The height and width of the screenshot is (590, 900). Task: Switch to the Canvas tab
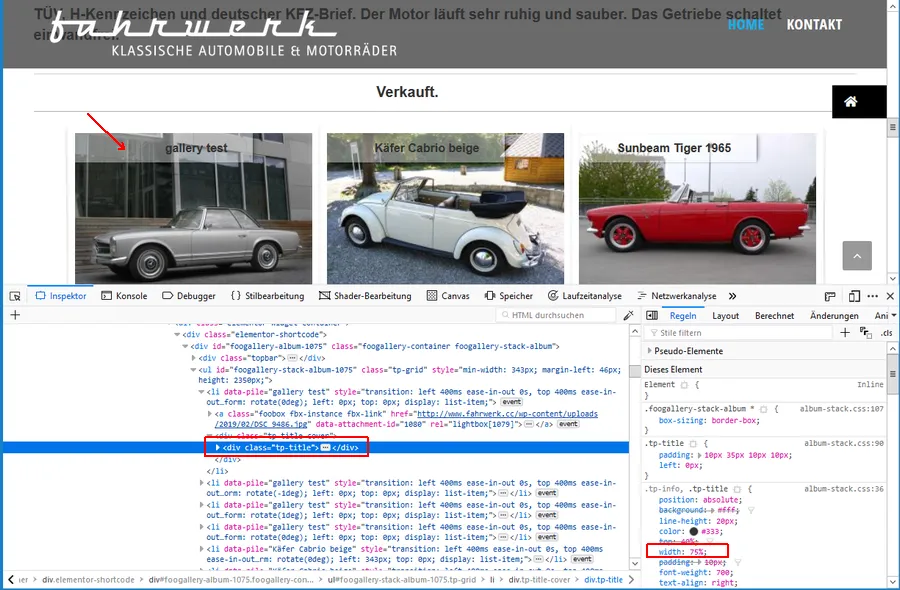448,296
